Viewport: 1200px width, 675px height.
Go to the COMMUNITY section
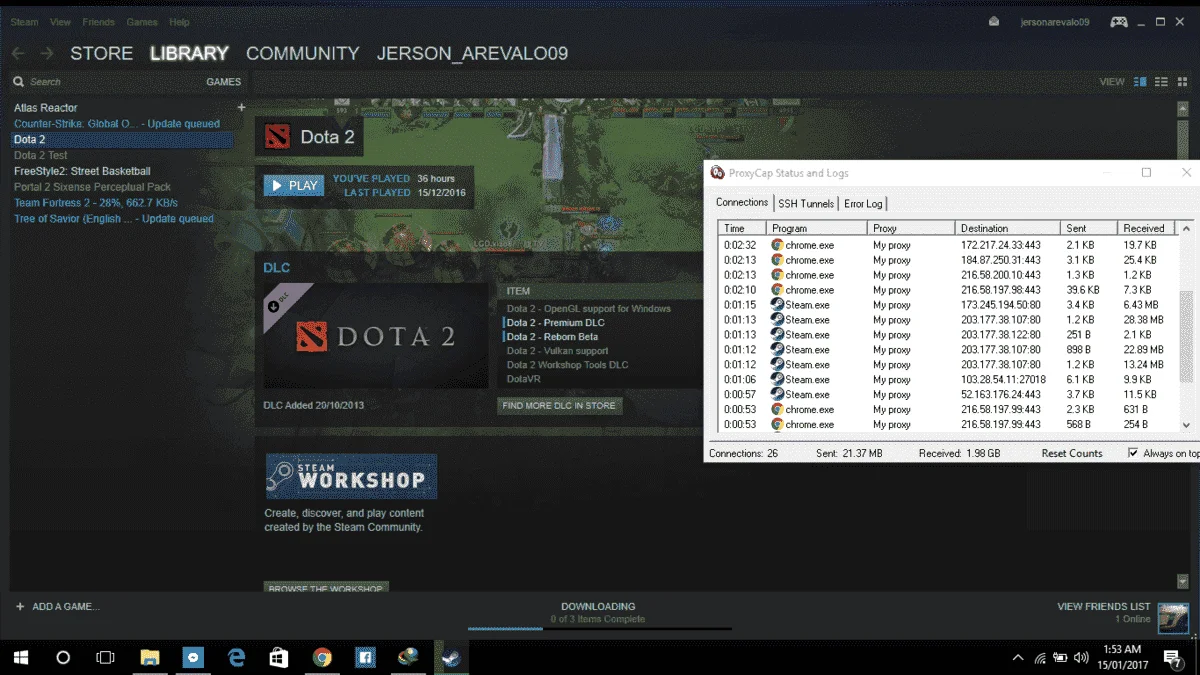click(x=302, y=54)
